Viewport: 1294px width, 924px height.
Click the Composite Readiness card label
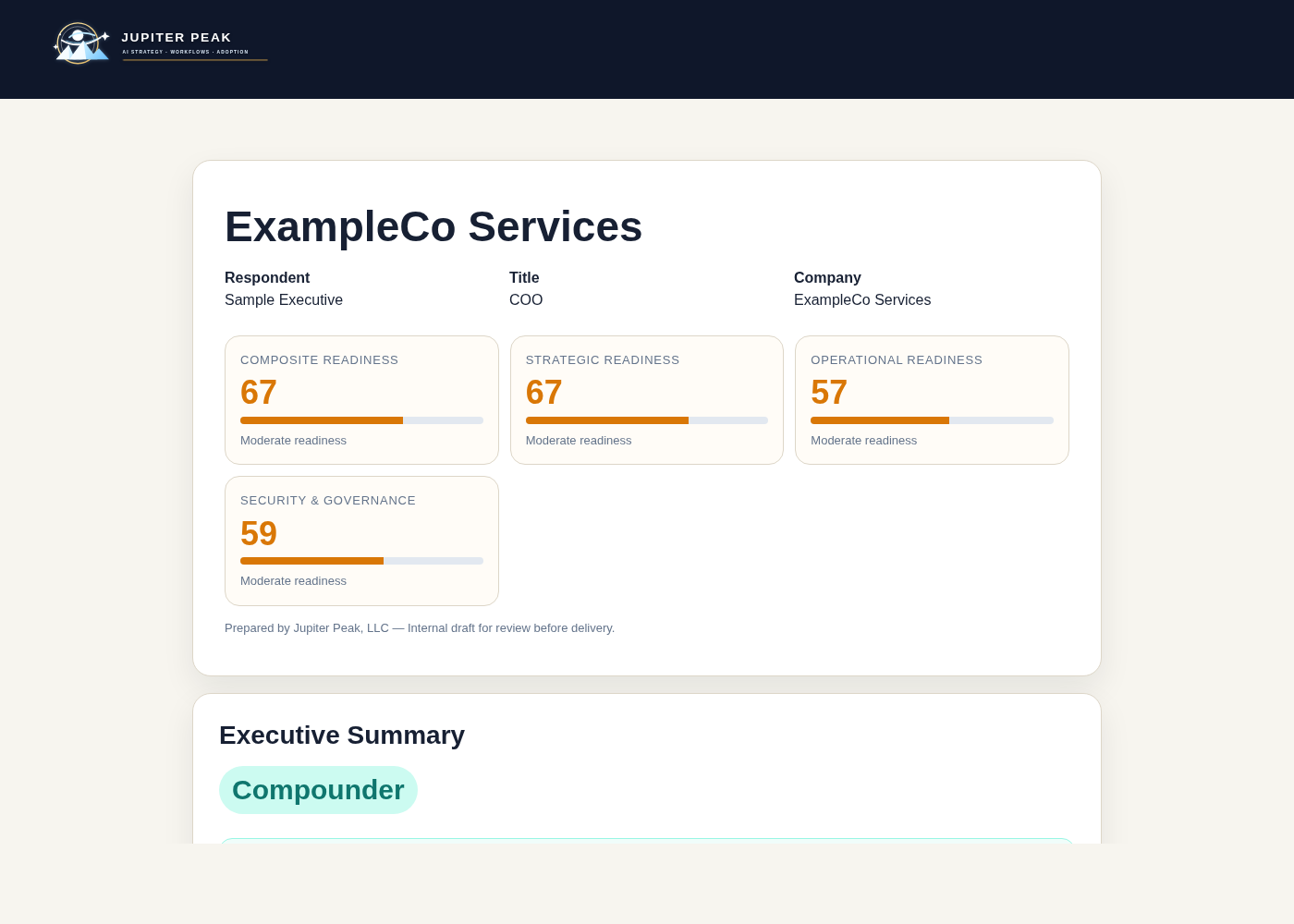[x=319, y=359]
